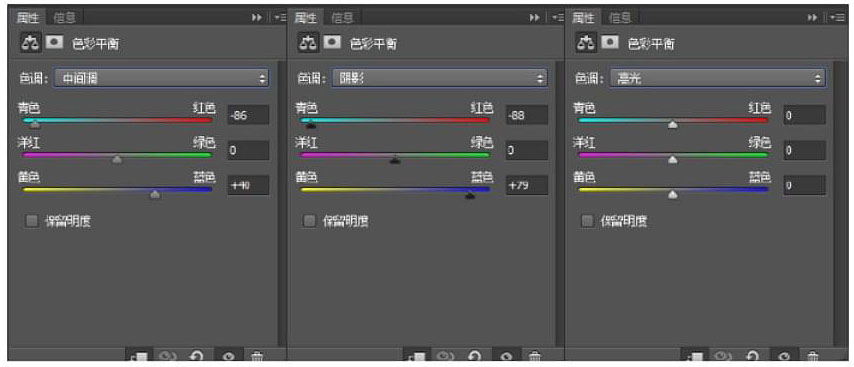Click the yellow-blue value field in the 高光 panel
This screenshot has height=367, width=854.
coord(804,185)
